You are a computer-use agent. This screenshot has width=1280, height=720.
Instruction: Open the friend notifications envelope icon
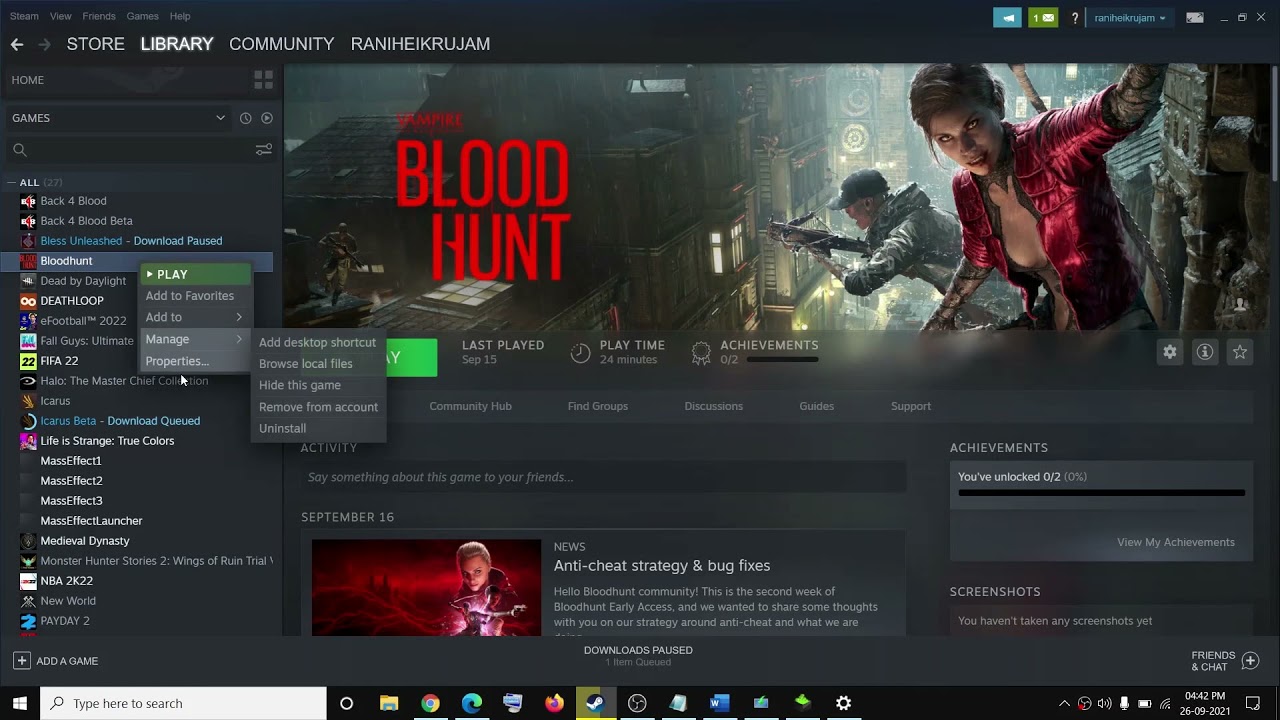coord(1043,18)
